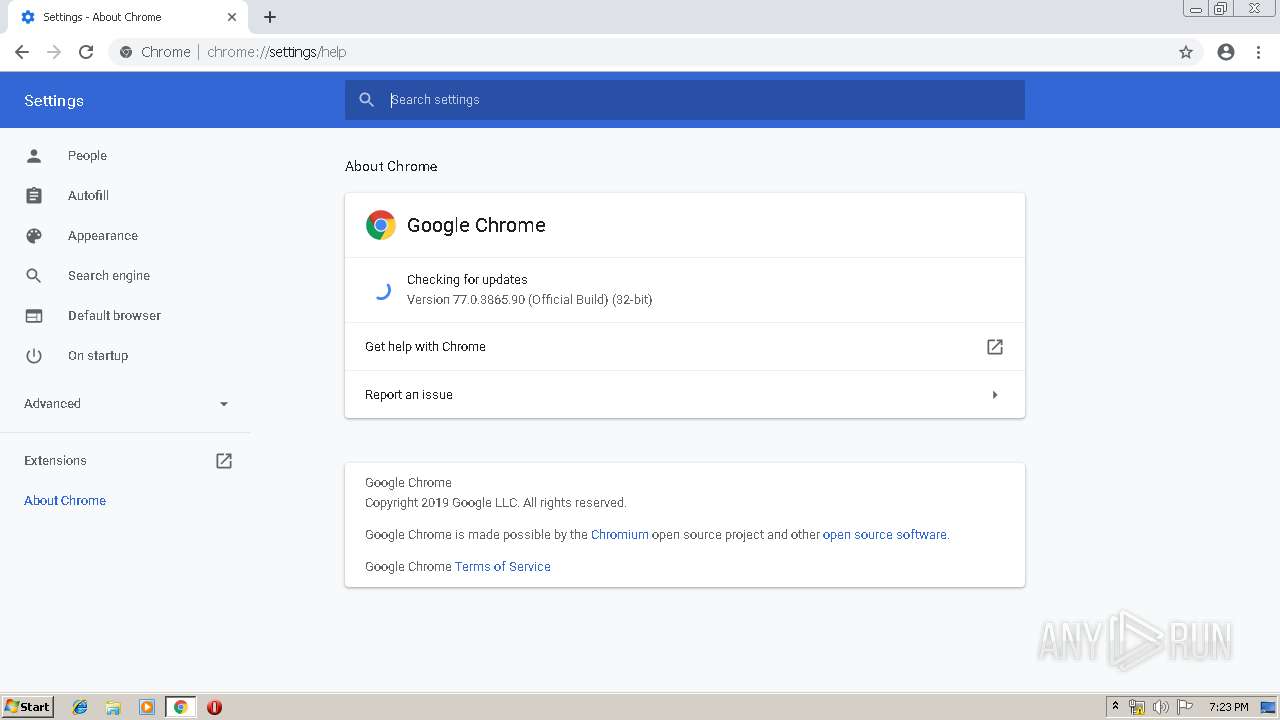Screen dimensions: 1280x720
Task: Click the Show desktop button at taskbar end
Action: point(1270,707)
